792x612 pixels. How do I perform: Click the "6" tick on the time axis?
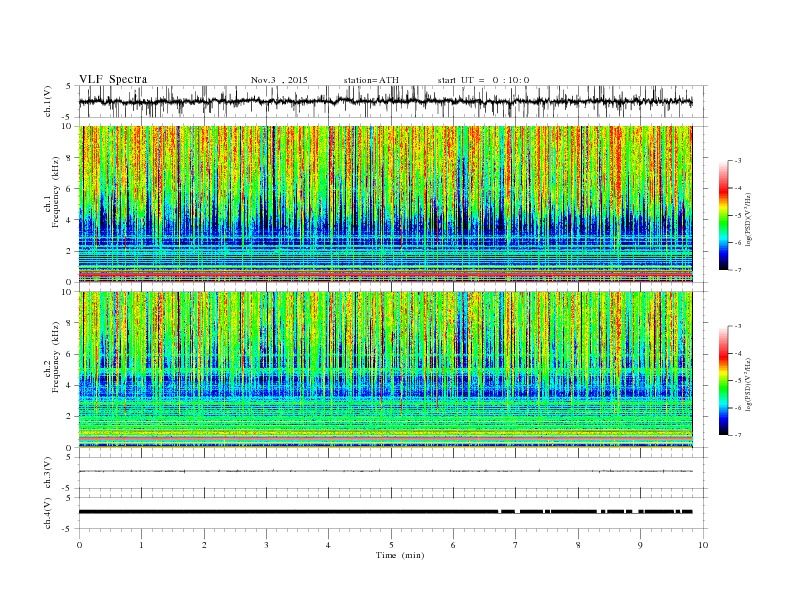click(453, 545)
